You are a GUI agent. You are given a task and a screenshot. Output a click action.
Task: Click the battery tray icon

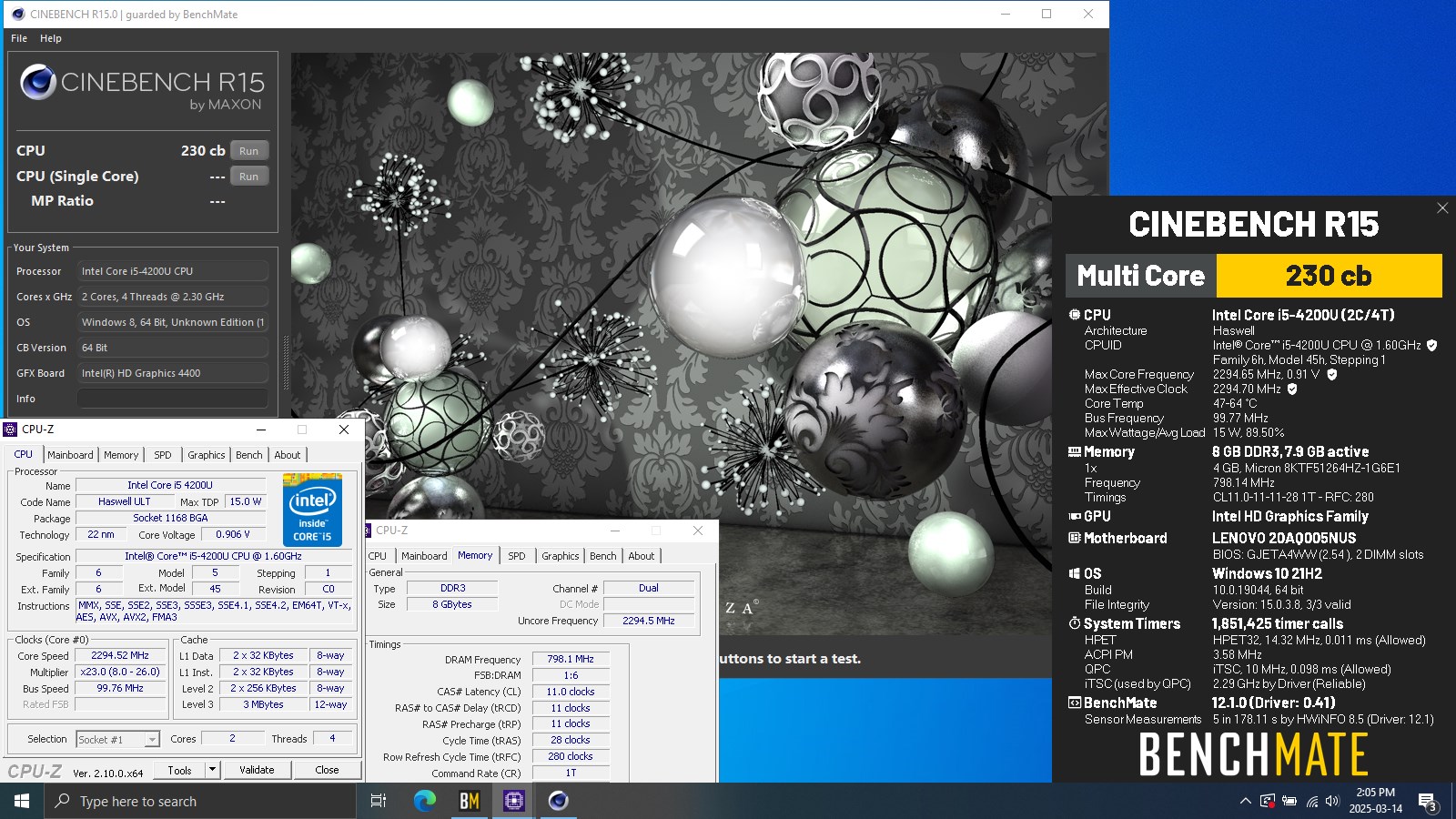coord(1289,801)
